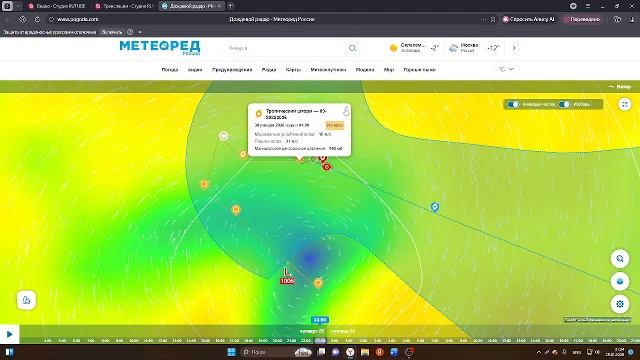This screenshot has height=360, width=640.
Task: Bookmark this page
Action: point(493,19)
